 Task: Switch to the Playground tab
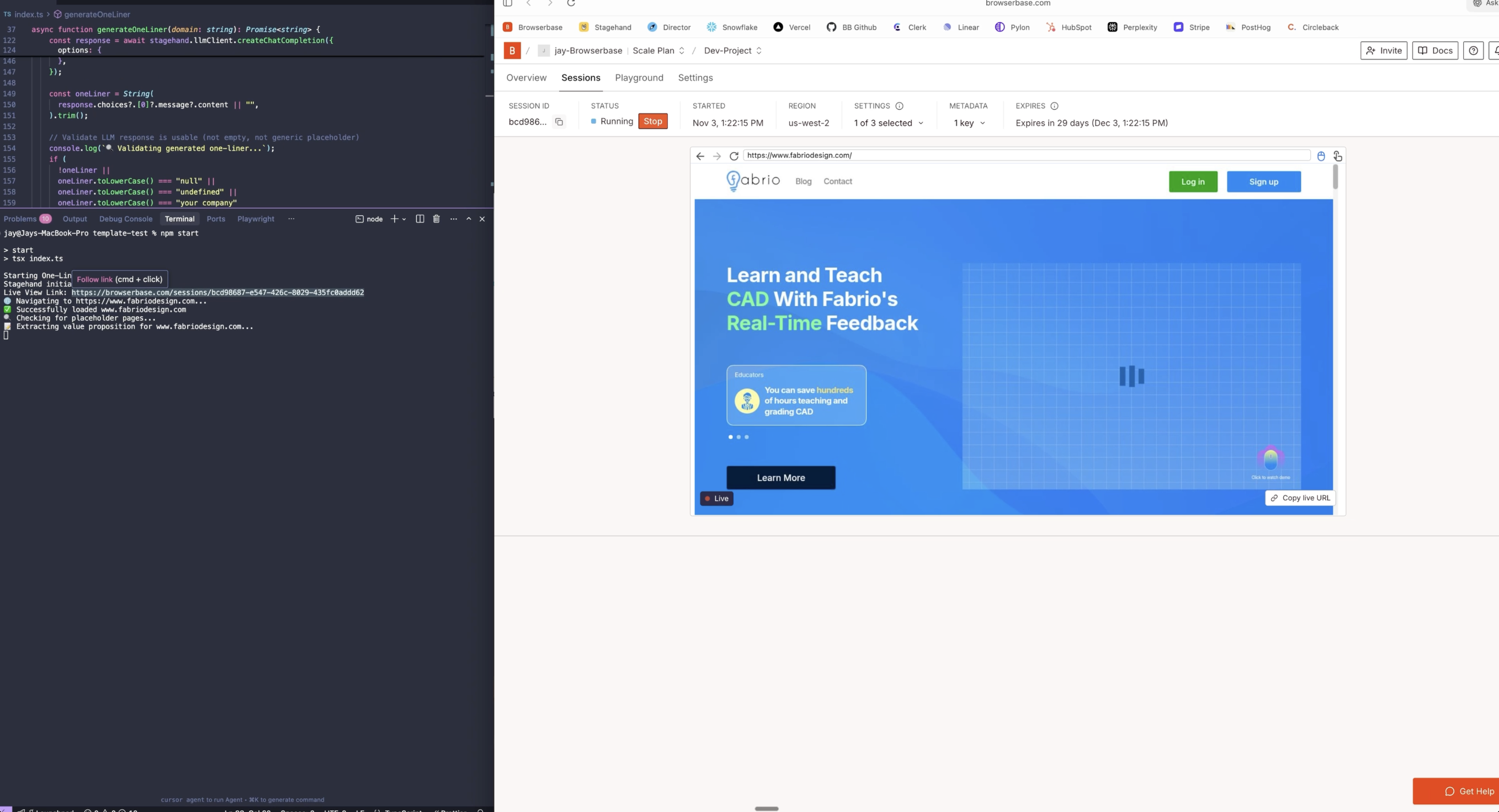point(639,78)
